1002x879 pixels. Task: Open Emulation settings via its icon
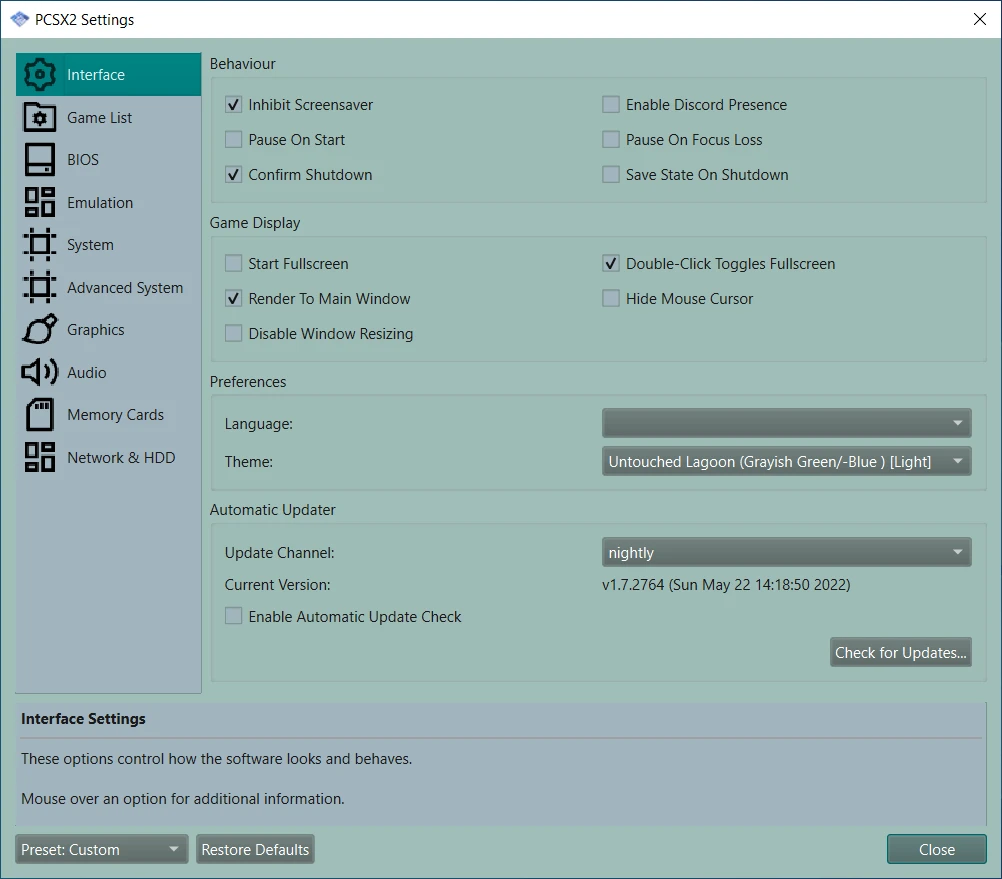click(x=39, y=203)
